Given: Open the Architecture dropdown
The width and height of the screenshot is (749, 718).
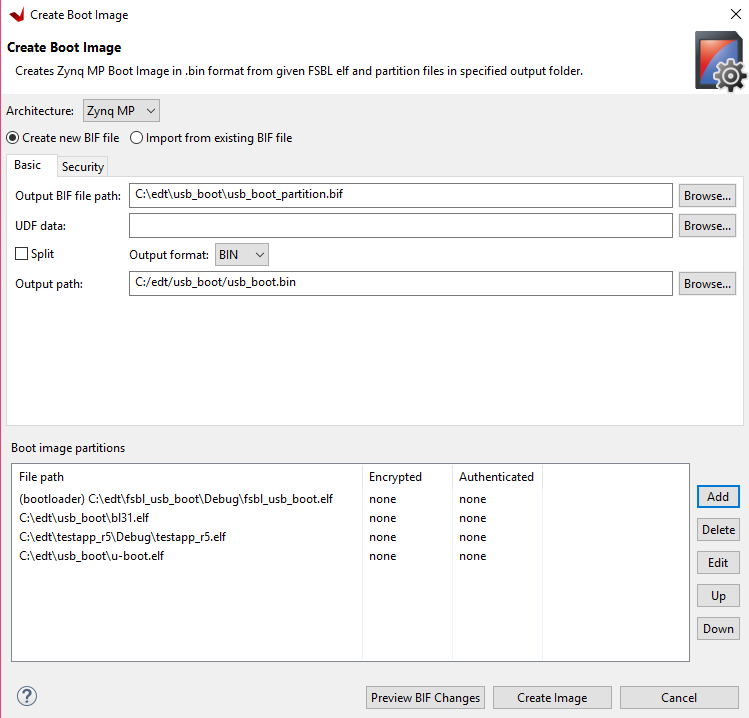Looking at the screenshot, I should [121, 111].
